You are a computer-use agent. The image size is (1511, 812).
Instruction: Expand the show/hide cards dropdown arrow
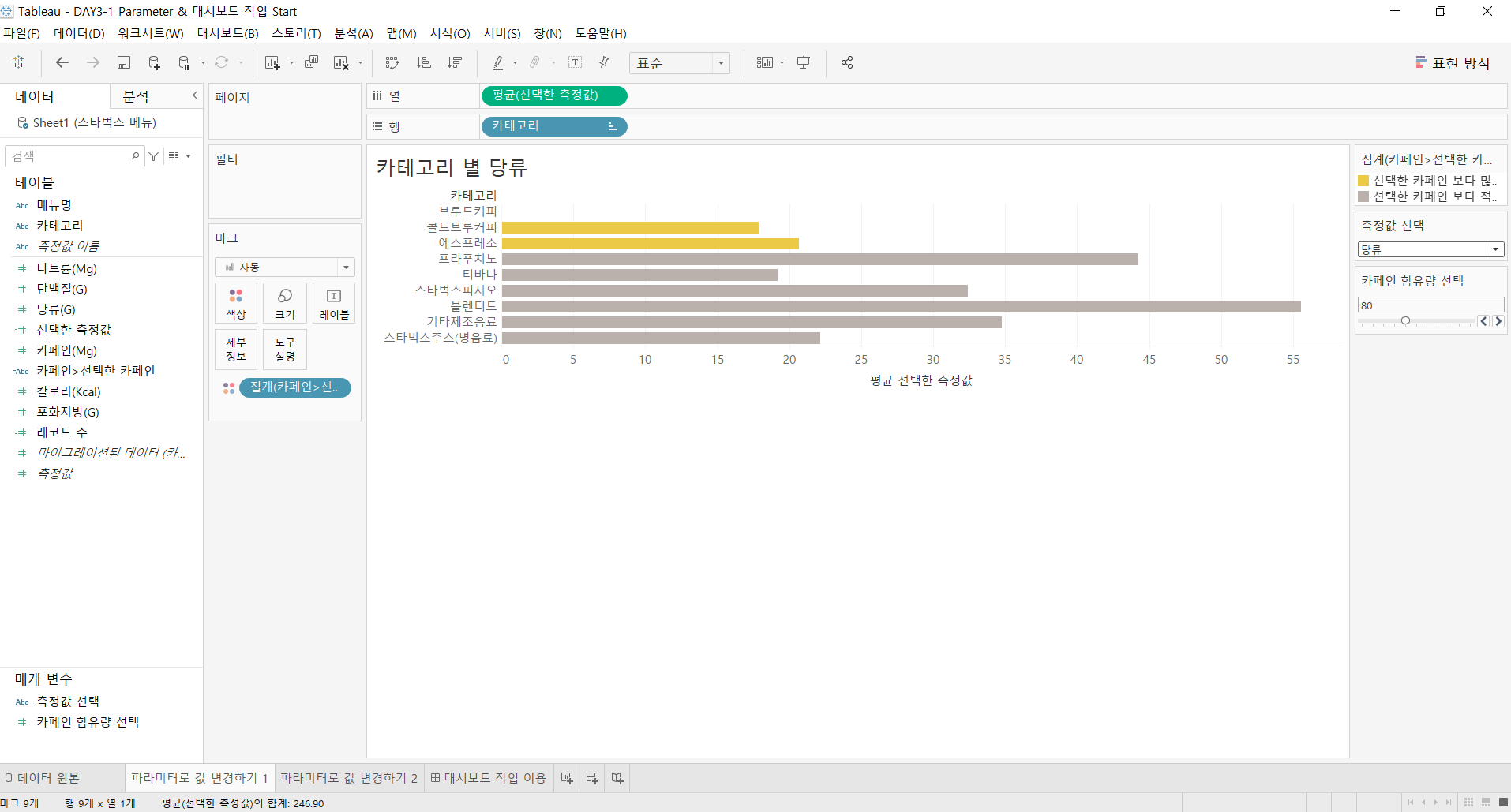pos(782,62)
